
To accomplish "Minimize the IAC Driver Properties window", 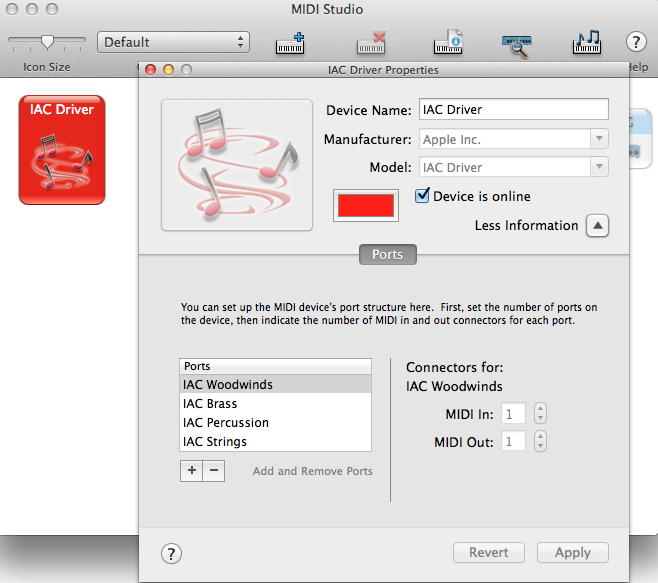I will coord(168,69).
